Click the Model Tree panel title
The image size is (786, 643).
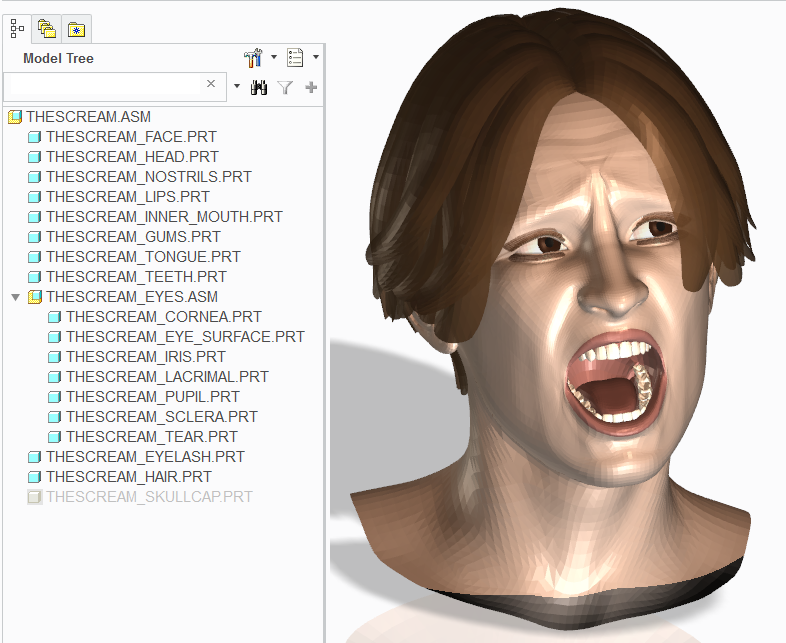click(x=58, y=59)
